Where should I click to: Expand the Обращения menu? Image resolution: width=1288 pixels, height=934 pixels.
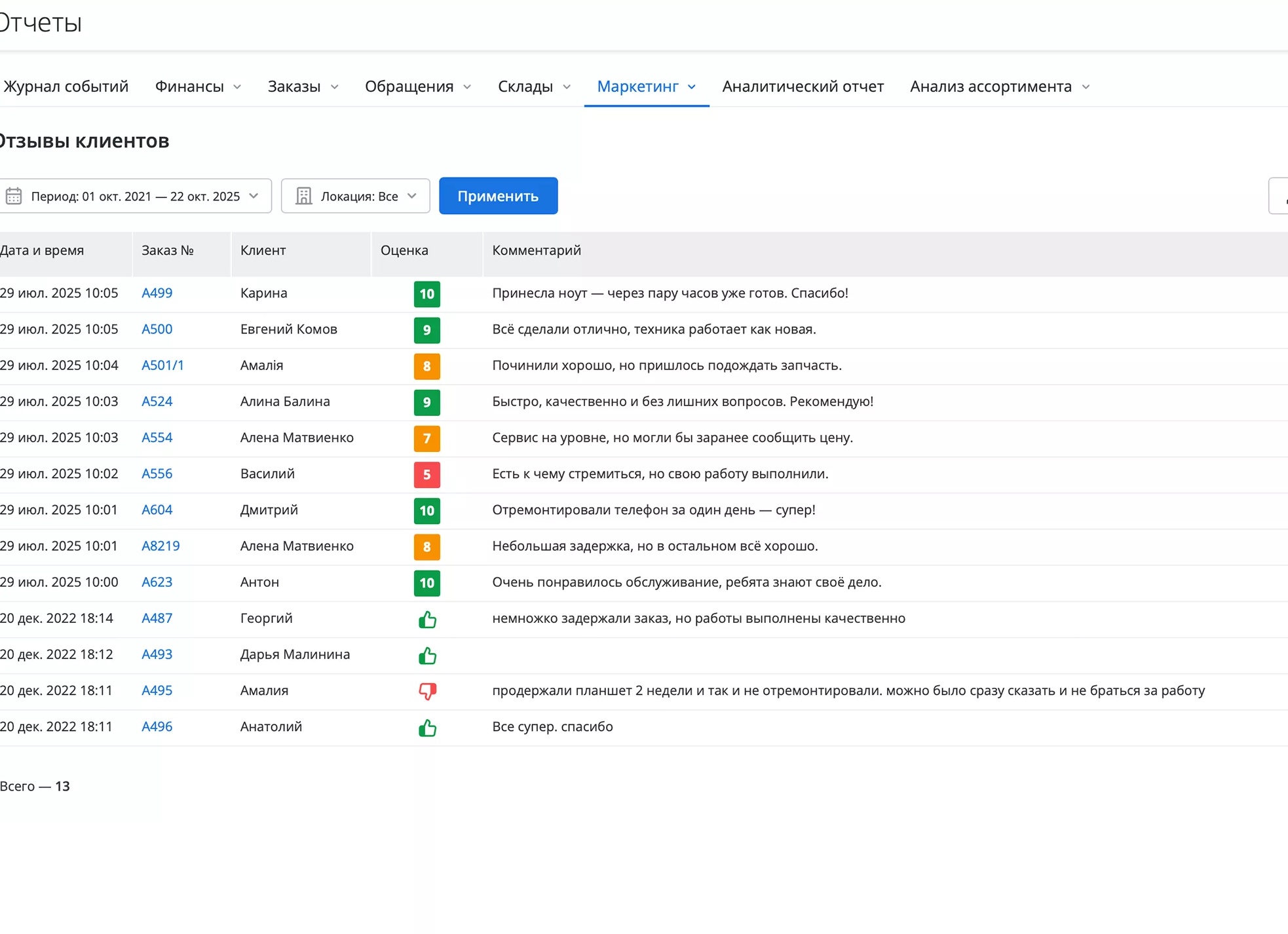coord(418,86)
